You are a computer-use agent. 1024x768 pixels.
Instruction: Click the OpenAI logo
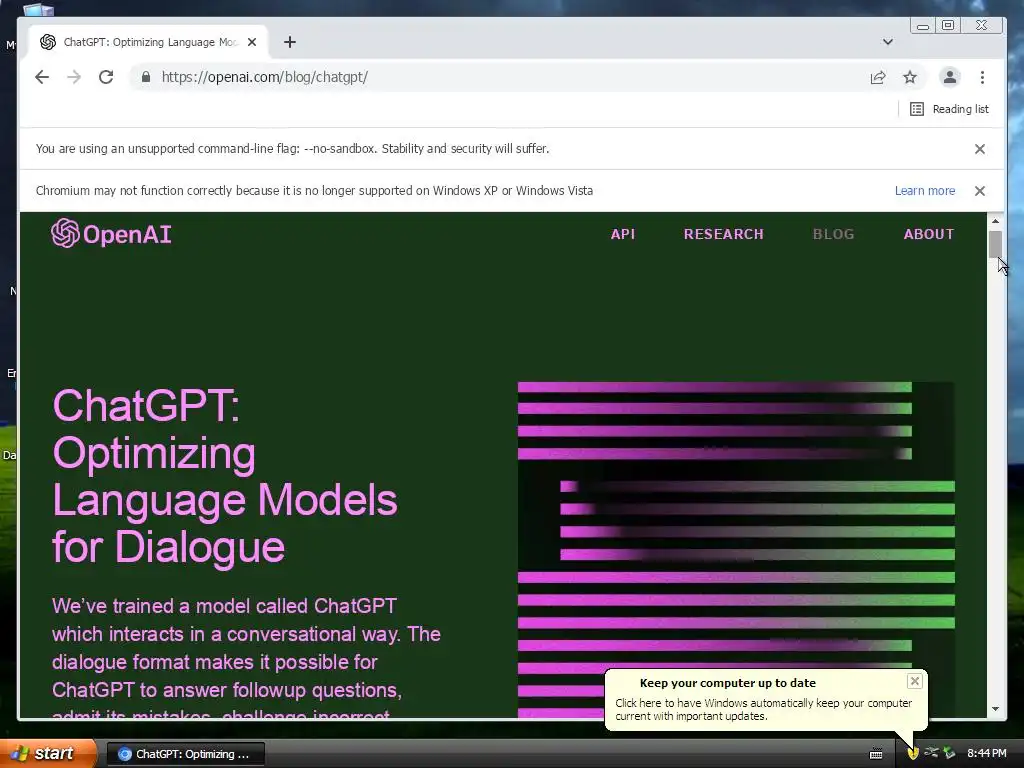tap(111, 233)
